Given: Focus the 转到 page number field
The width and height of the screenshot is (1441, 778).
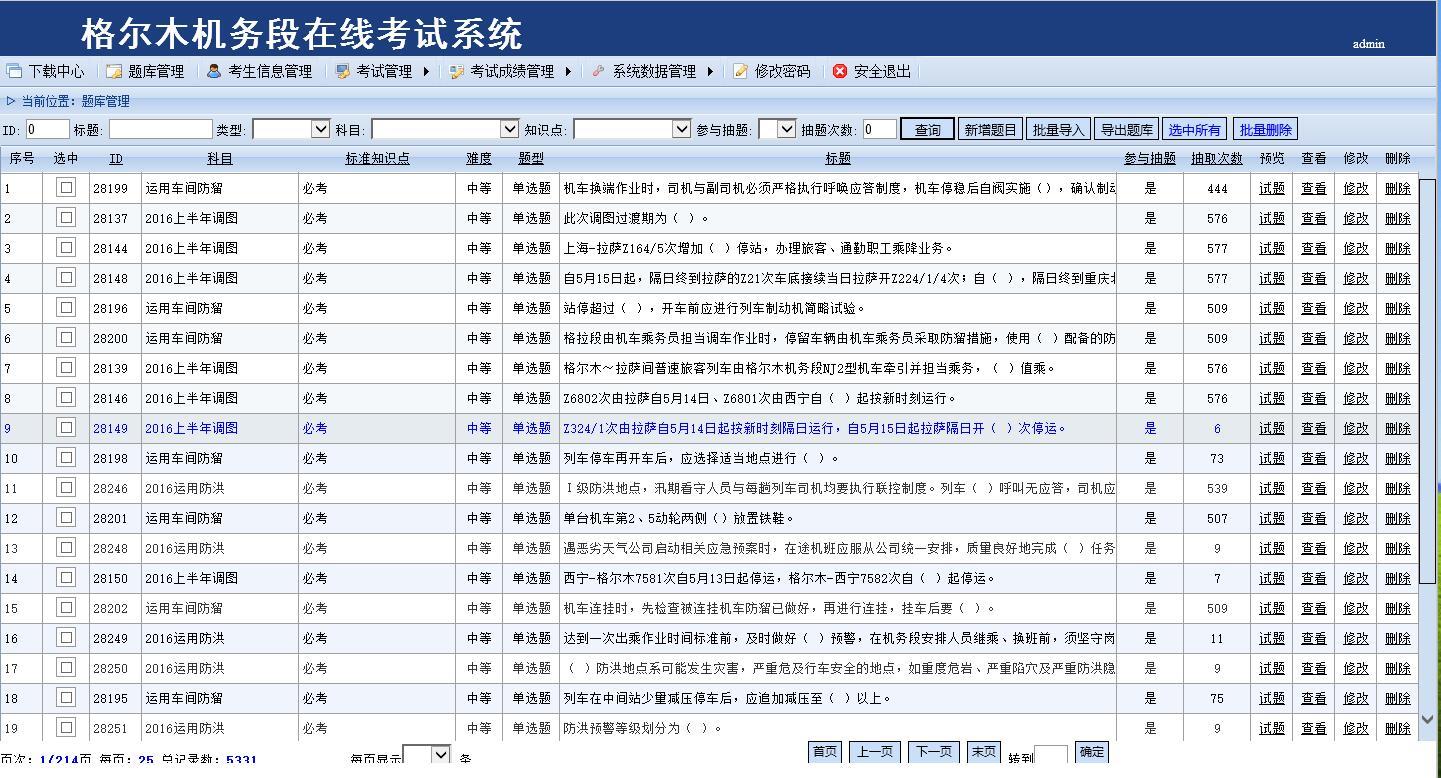Looking at the screenshot, I should (1051, 756).
